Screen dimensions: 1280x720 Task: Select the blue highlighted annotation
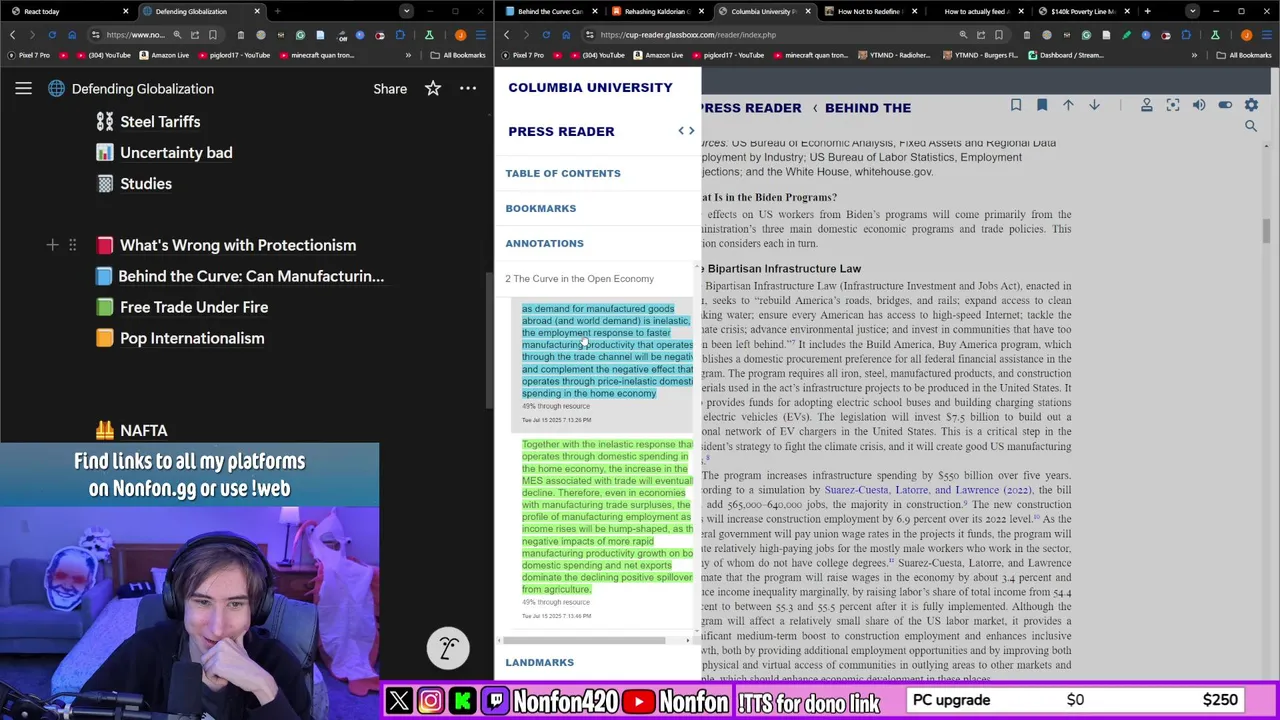pos(607,351)
